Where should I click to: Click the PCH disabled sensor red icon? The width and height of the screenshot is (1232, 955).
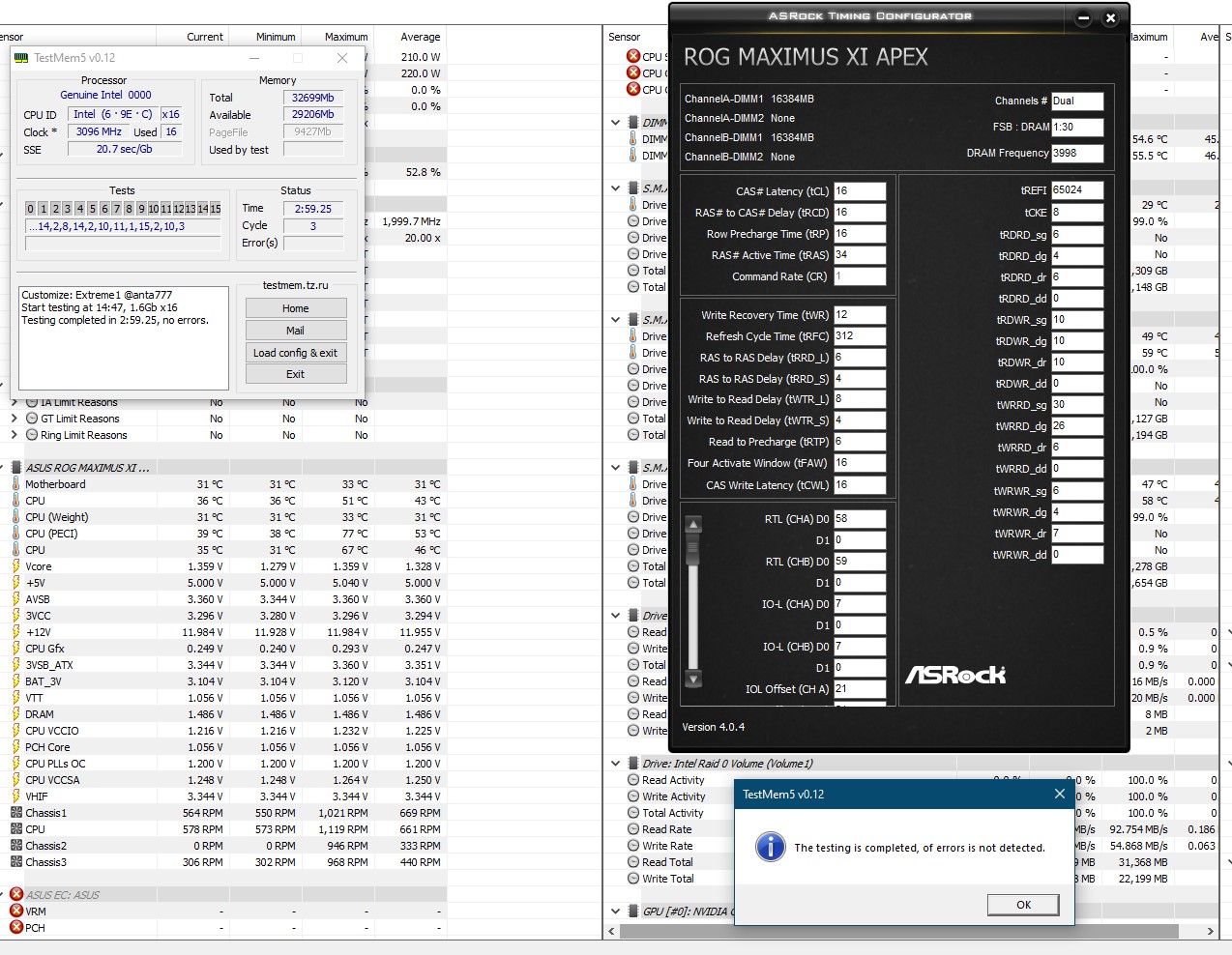click(16, 928)
